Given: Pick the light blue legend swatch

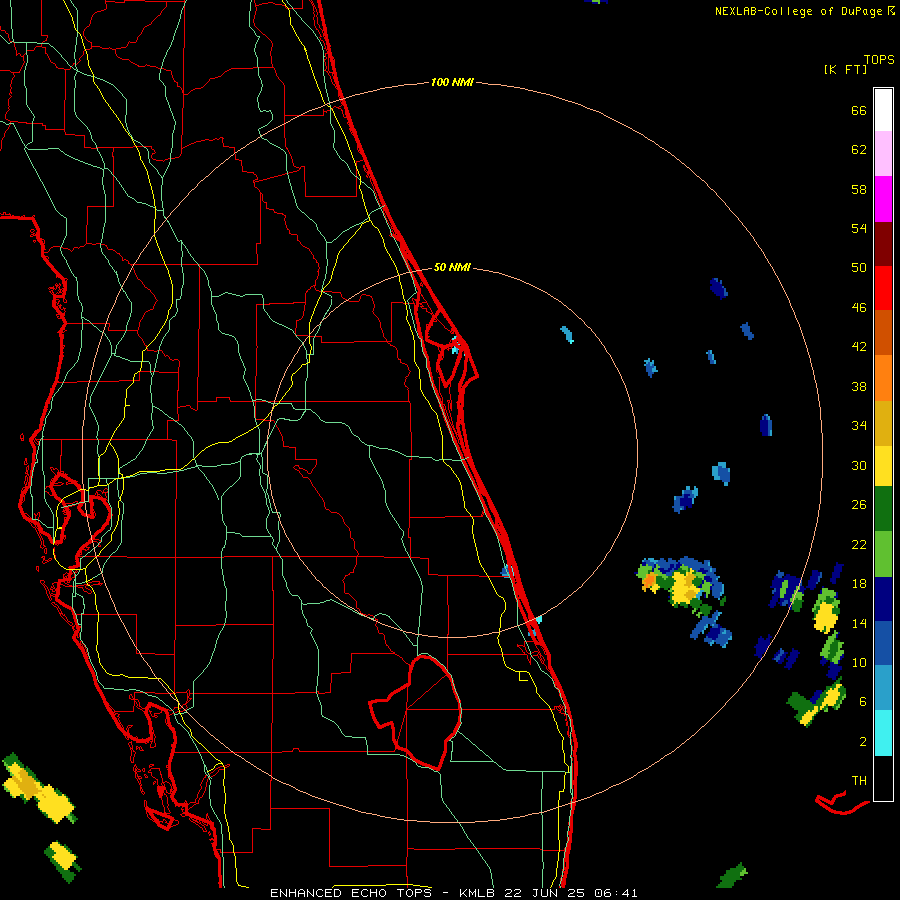Looking at the screenshot, I should click(x=883, y=688).
